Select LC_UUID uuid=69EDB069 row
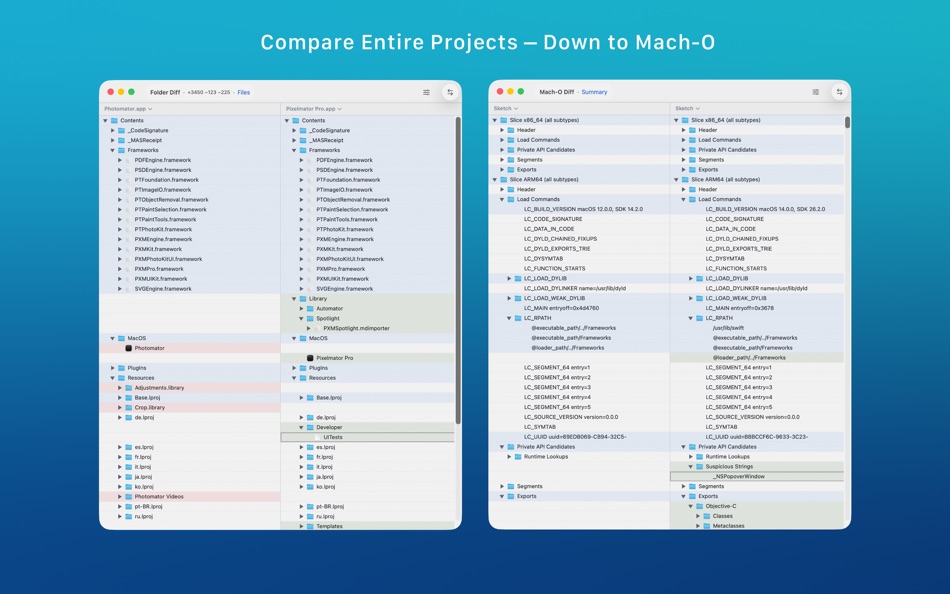 click(579, 436)
